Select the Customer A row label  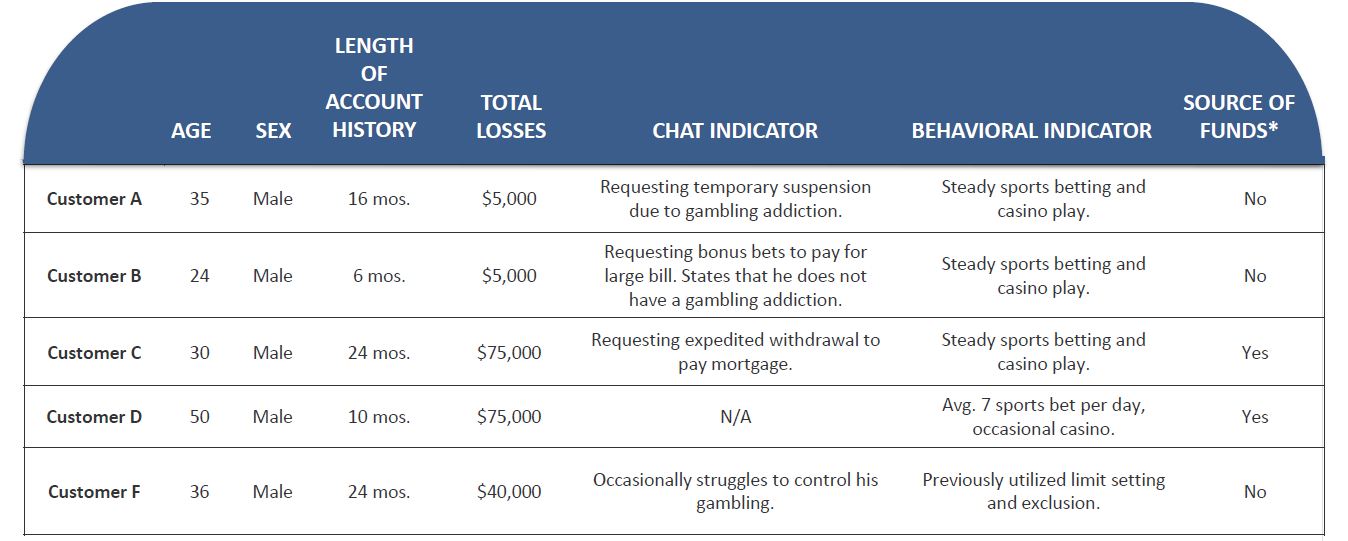pyautogui.click(x=94, y=199)
